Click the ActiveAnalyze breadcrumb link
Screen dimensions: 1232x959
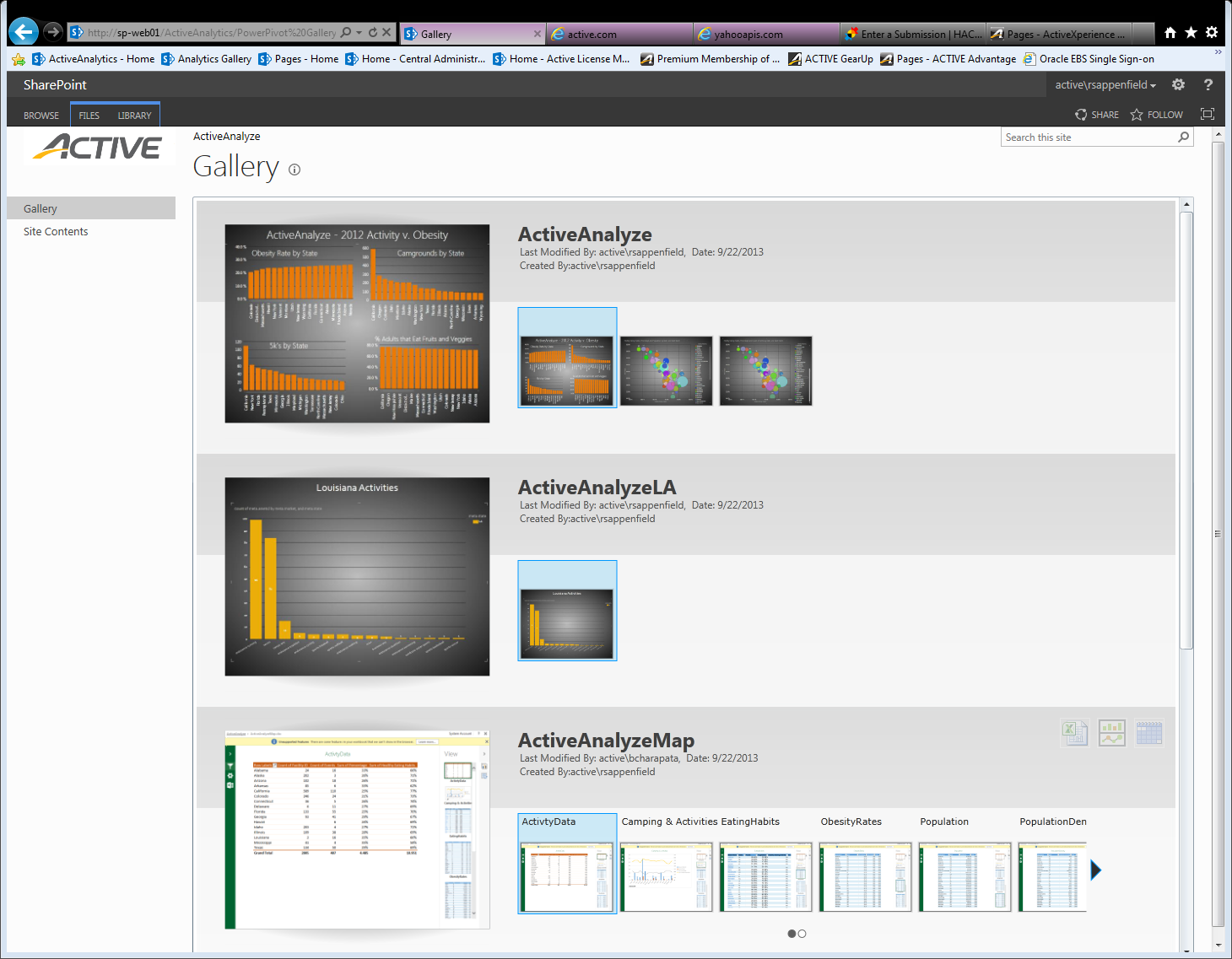(226, 137)
